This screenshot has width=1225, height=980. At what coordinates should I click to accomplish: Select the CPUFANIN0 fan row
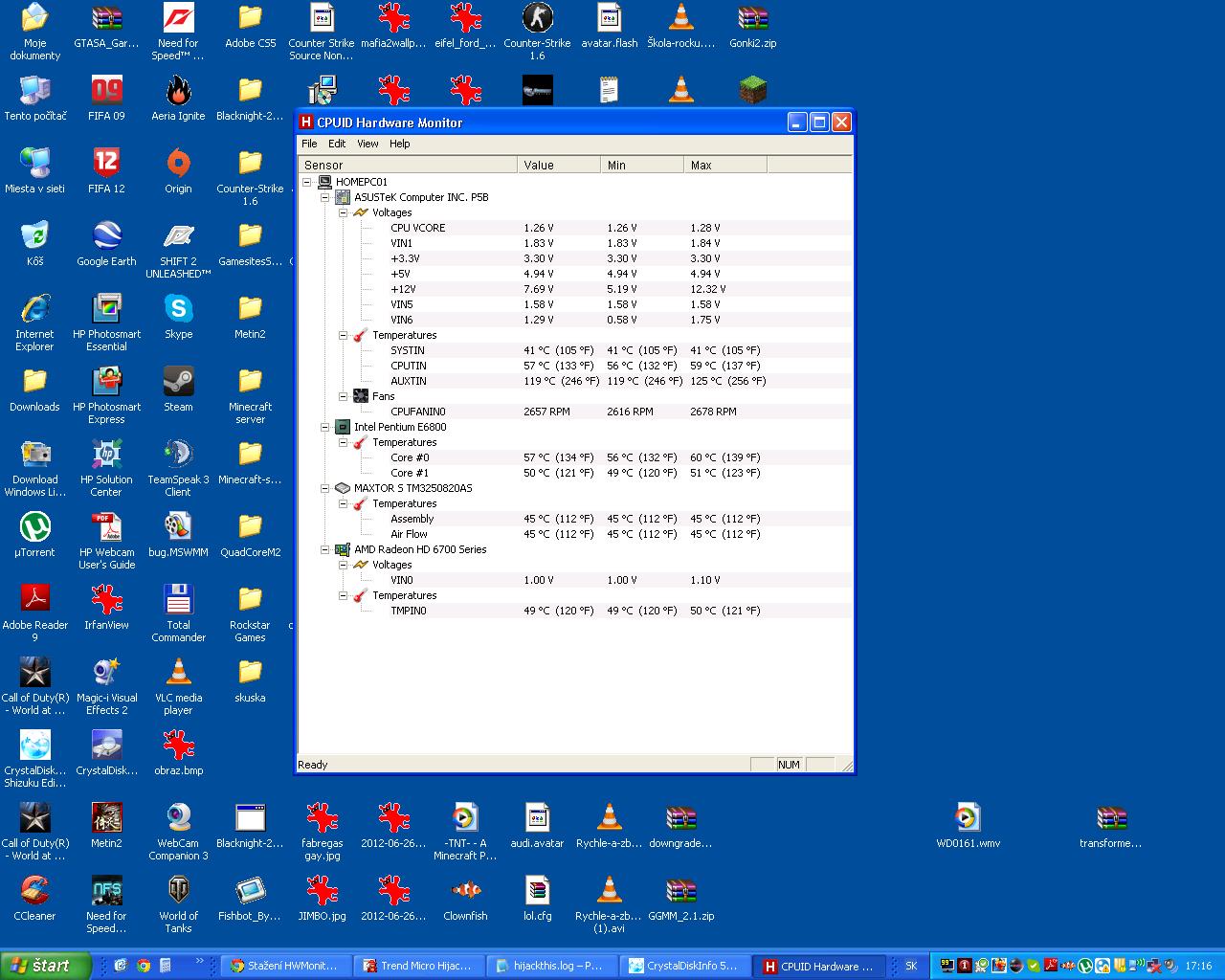pyautogui.click(x=574, y=412)
